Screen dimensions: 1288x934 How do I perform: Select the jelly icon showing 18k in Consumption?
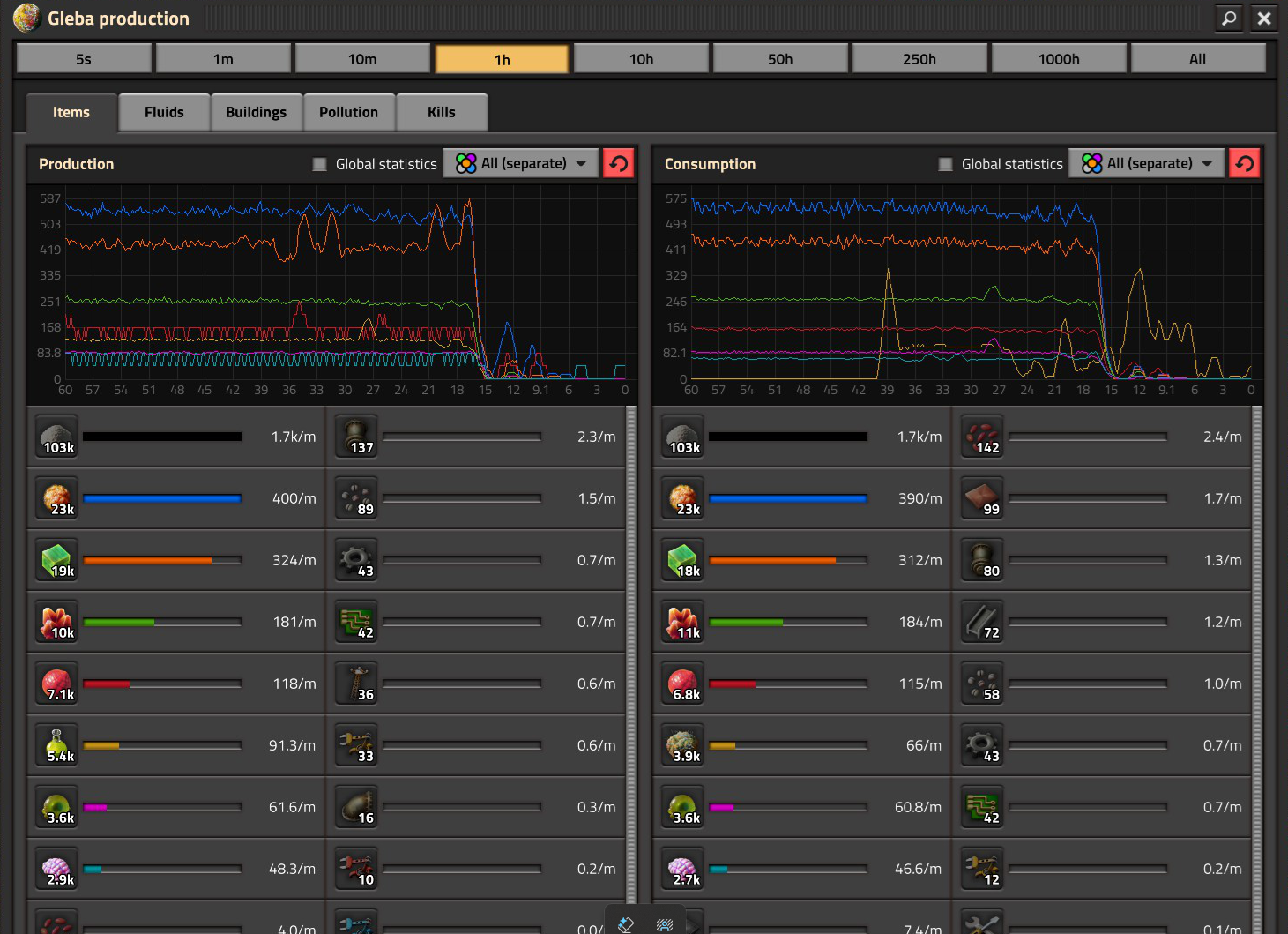click(683, 560)
